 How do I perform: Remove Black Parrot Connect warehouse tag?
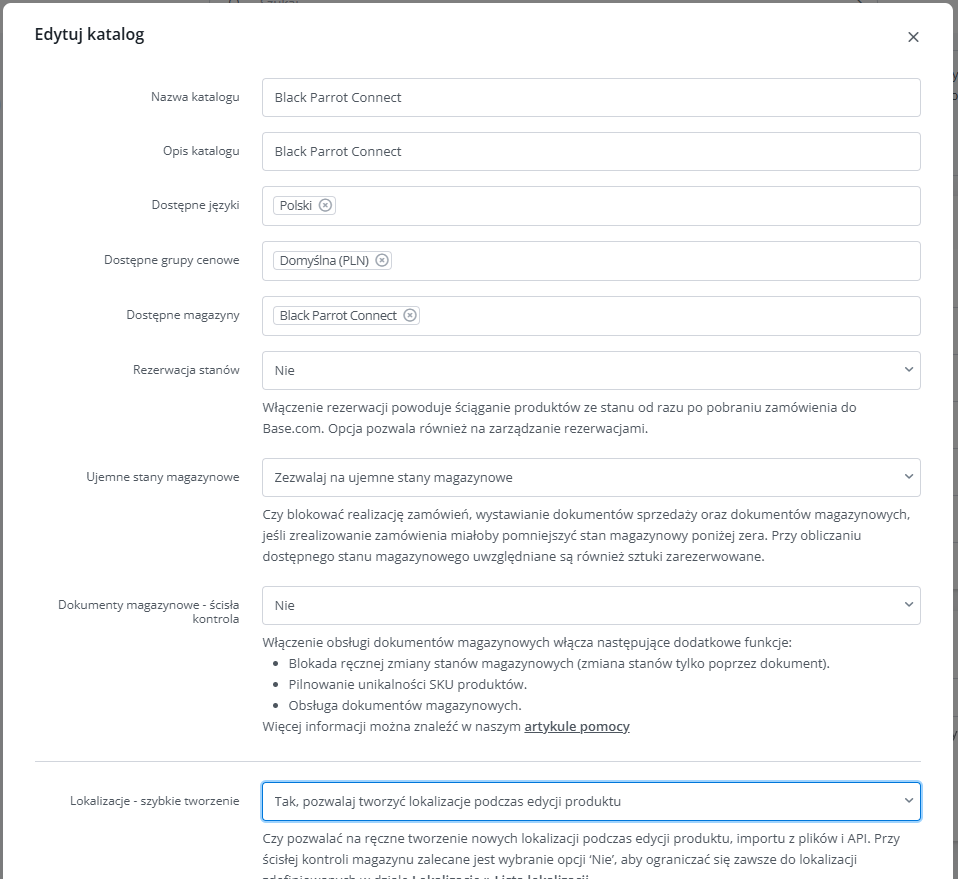click(x=410, y=315)
